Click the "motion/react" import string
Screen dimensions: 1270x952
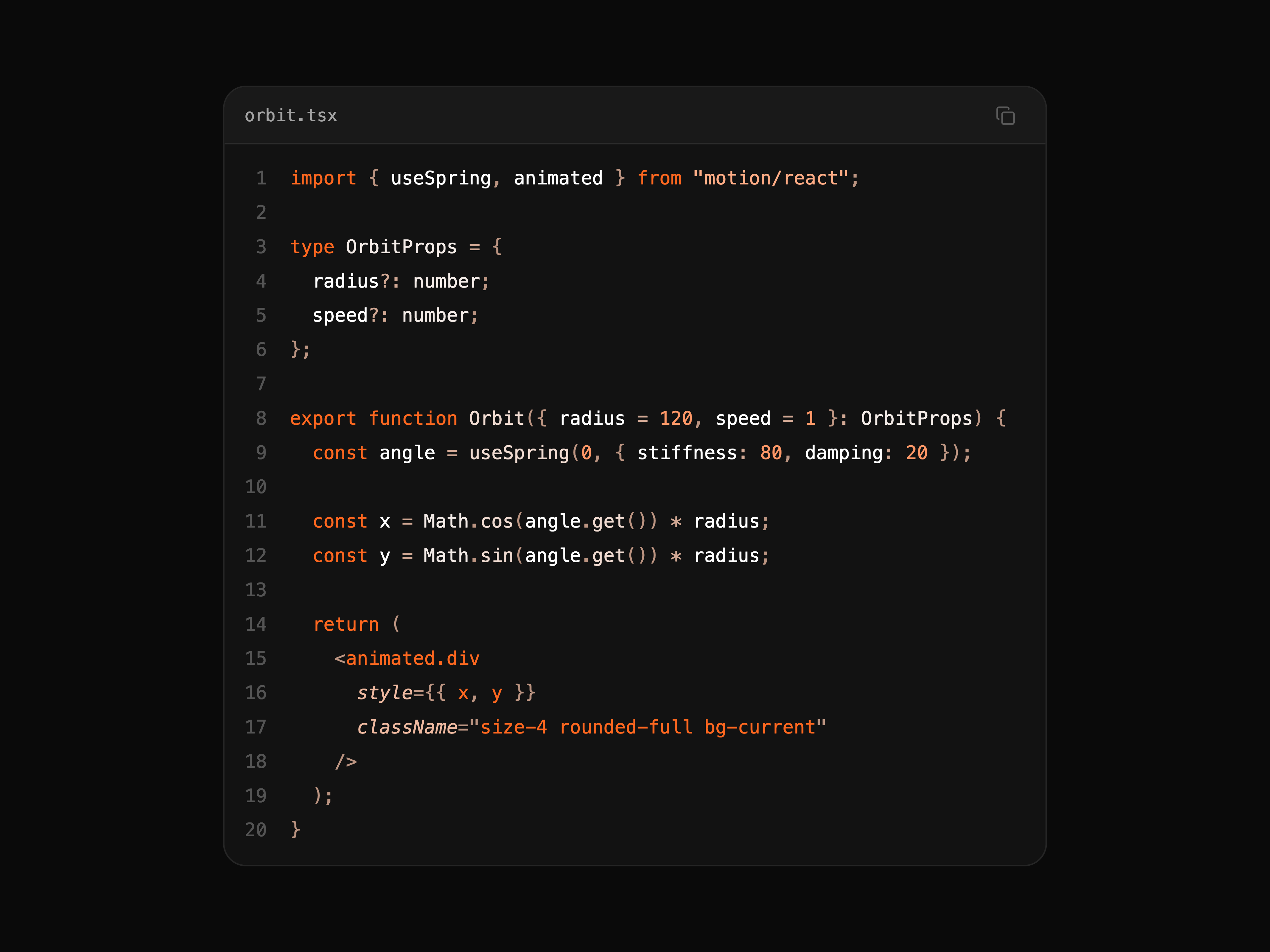coord(771,178)
